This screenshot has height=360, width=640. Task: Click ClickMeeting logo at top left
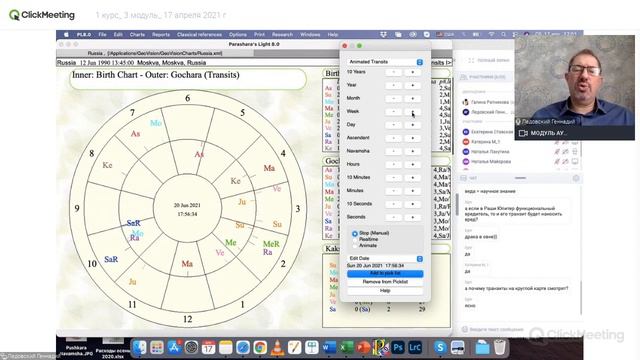click(x=42, y=15)
